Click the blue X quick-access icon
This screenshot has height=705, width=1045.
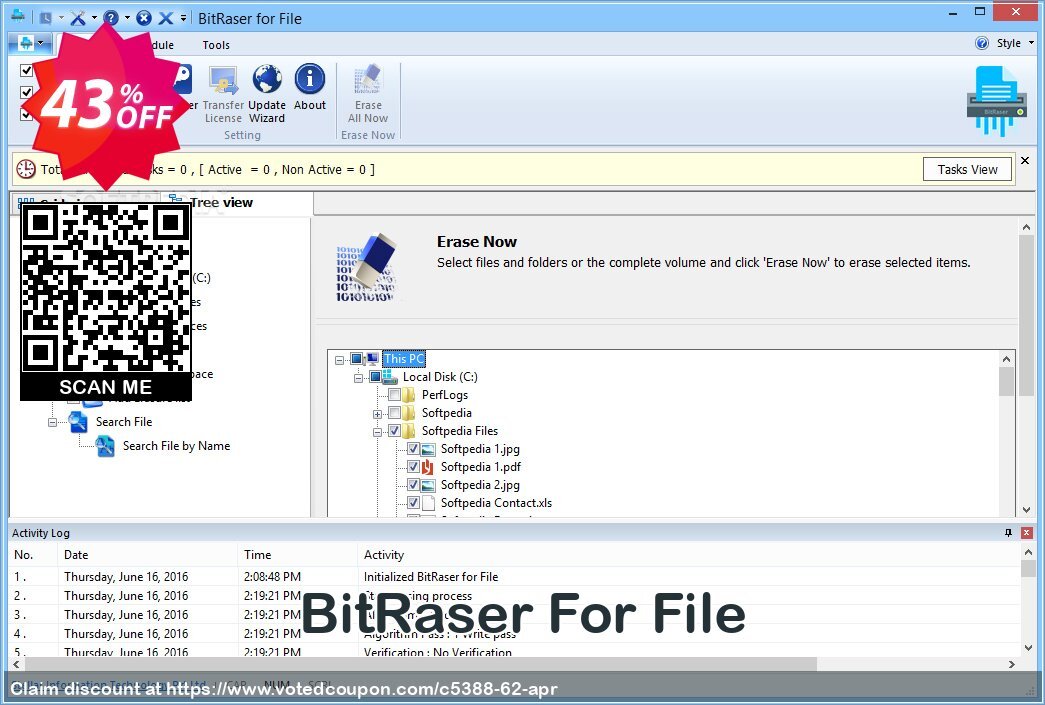pyautogui.click(x=166, y=18)
